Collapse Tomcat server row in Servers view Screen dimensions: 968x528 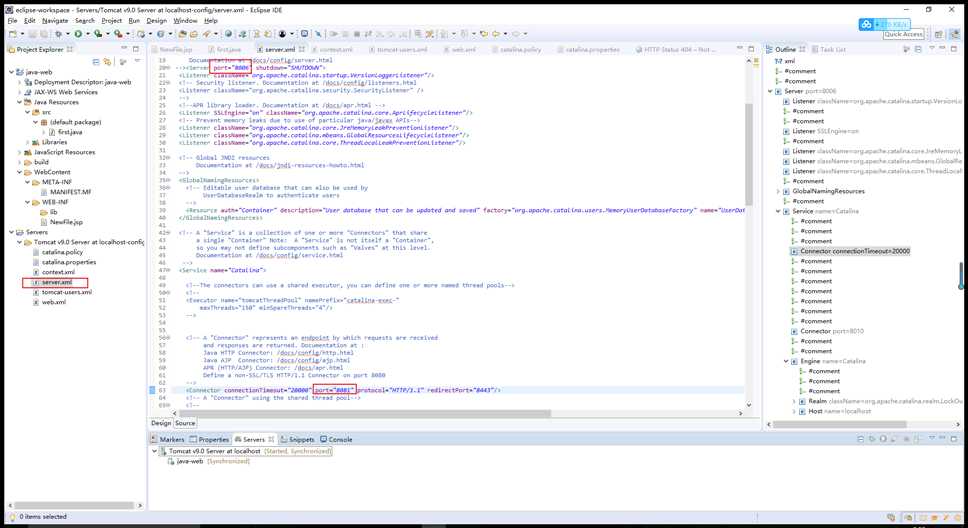click(154, 451)
